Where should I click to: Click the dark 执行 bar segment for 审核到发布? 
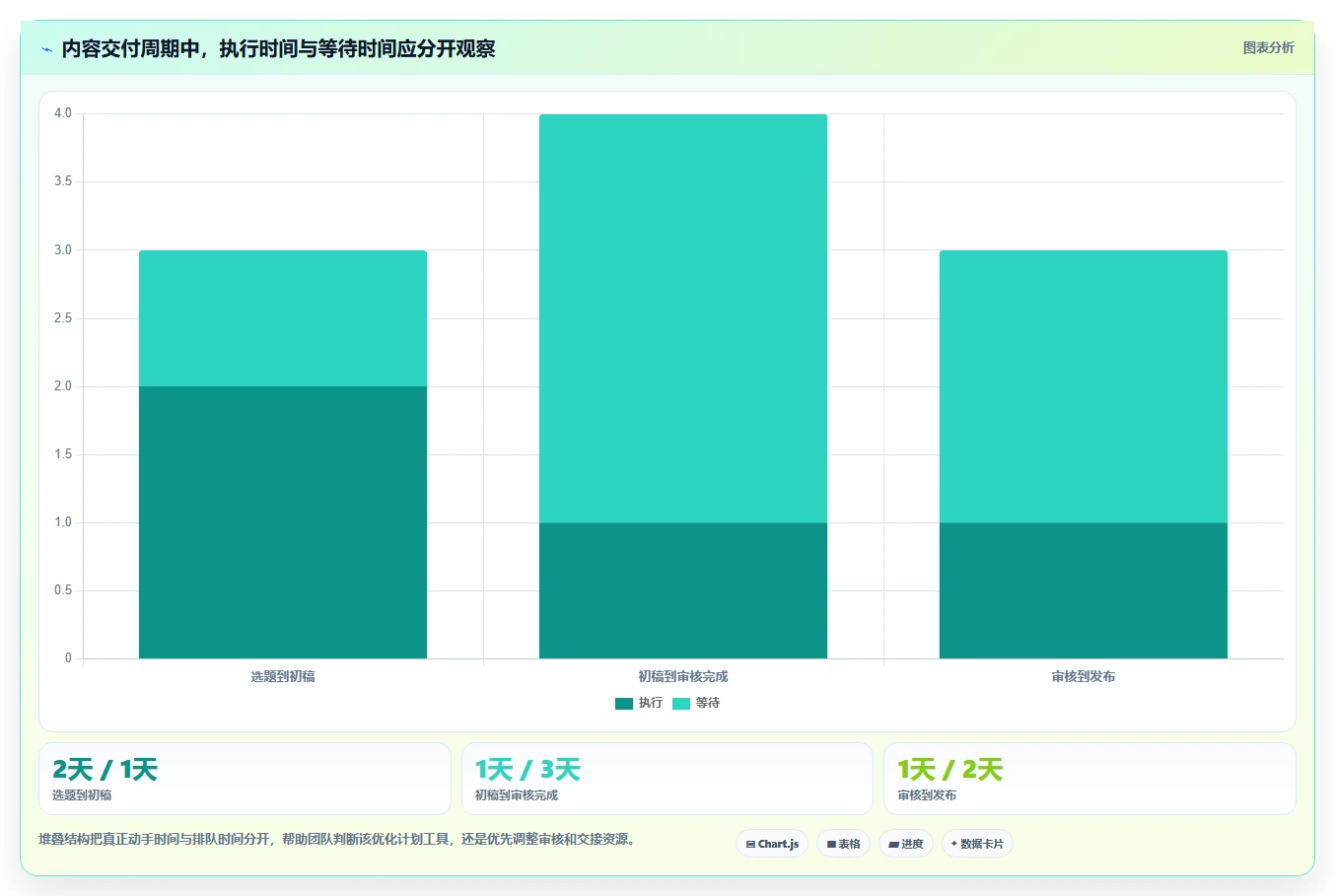point(1084,590)
